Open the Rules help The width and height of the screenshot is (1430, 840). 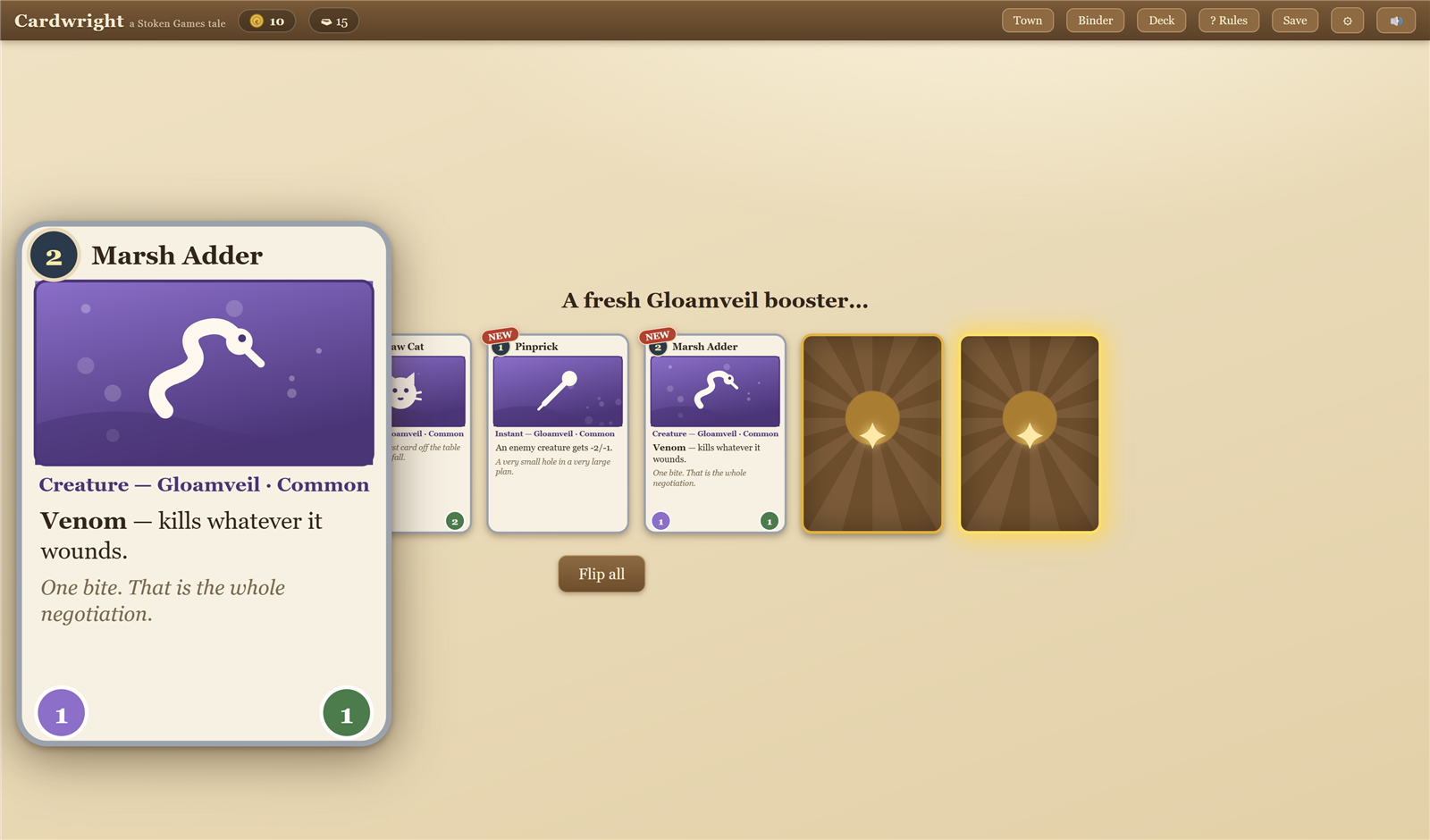(1229, 21)
